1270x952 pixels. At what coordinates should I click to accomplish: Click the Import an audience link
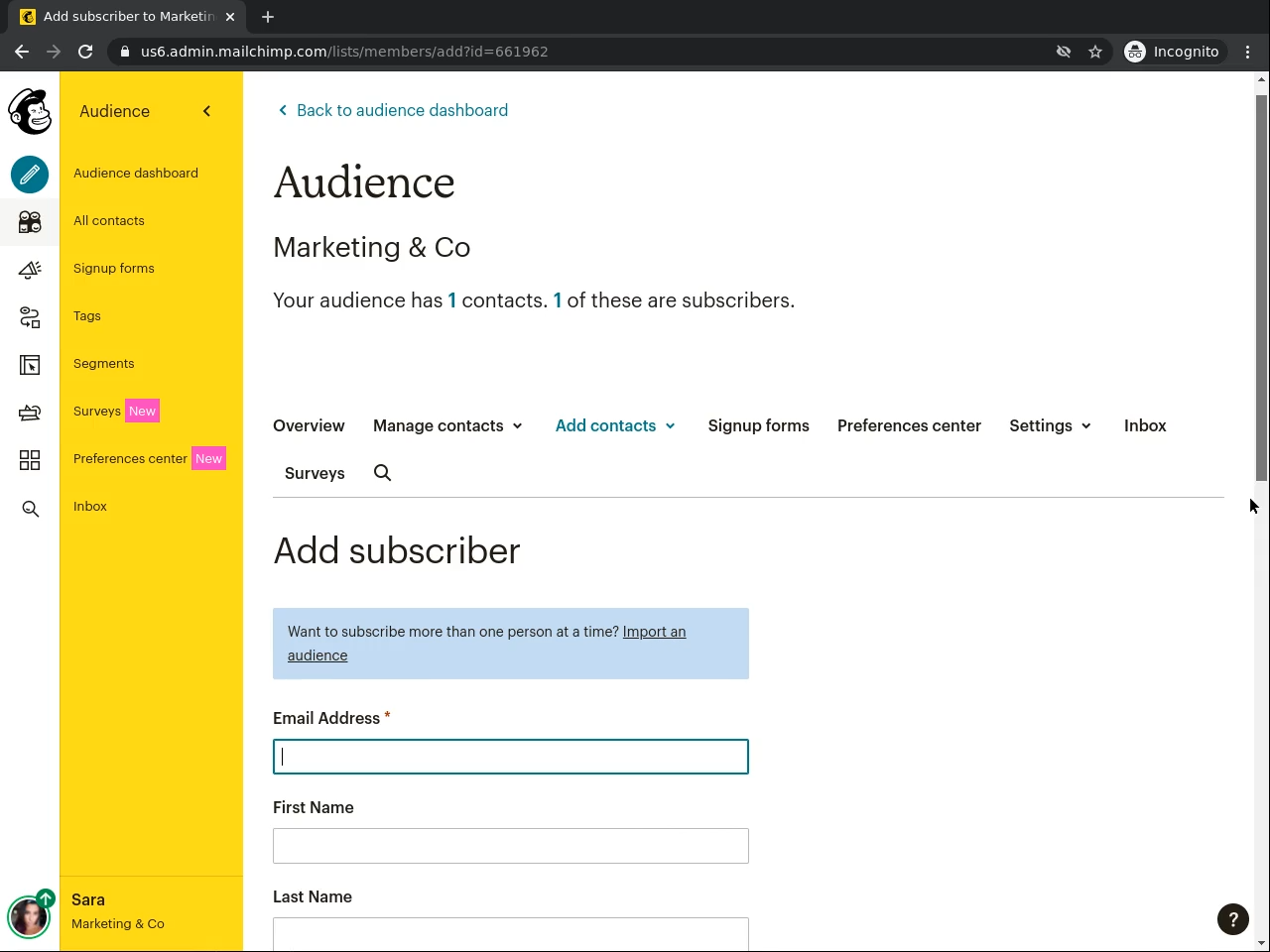point(653,632)
